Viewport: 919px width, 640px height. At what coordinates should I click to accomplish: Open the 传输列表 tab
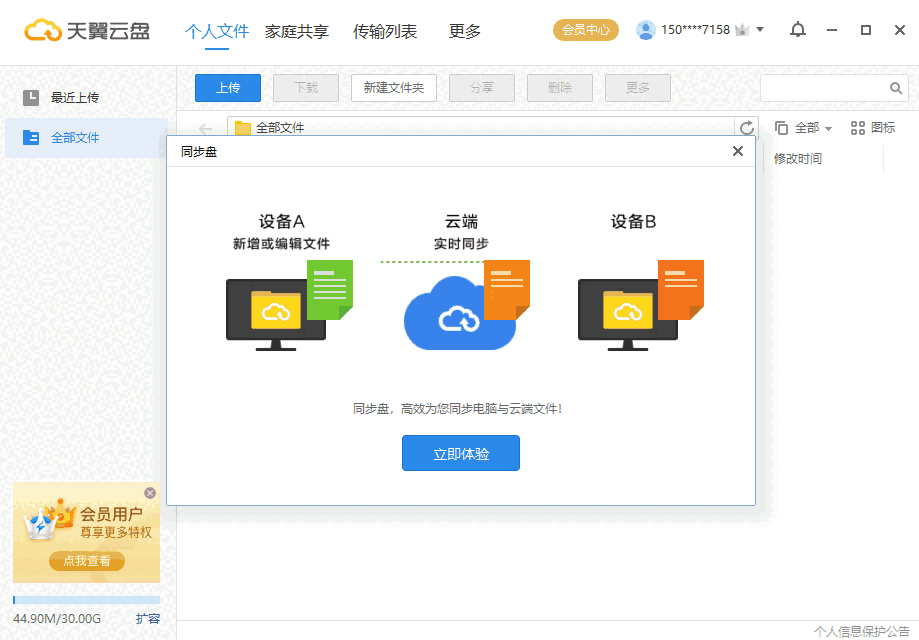click(x=385, y=31)
